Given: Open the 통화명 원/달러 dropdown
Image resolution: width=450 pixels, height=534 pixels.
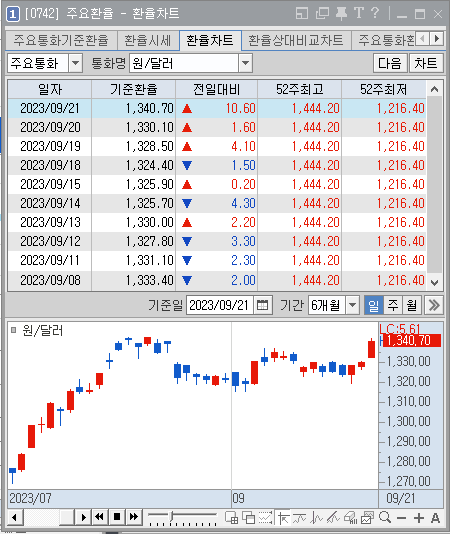Looking at the screenshot, I should pyautogui.click(x=245, y=63).
